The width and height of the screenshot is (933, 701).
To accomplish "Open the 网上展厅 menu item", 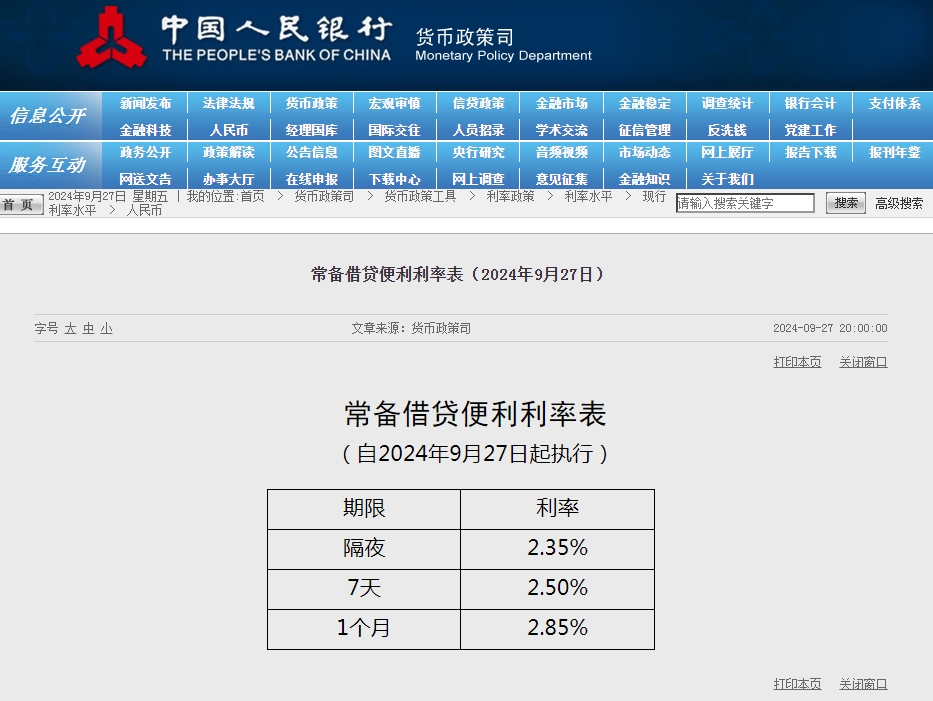I will [x=727, y=153].
